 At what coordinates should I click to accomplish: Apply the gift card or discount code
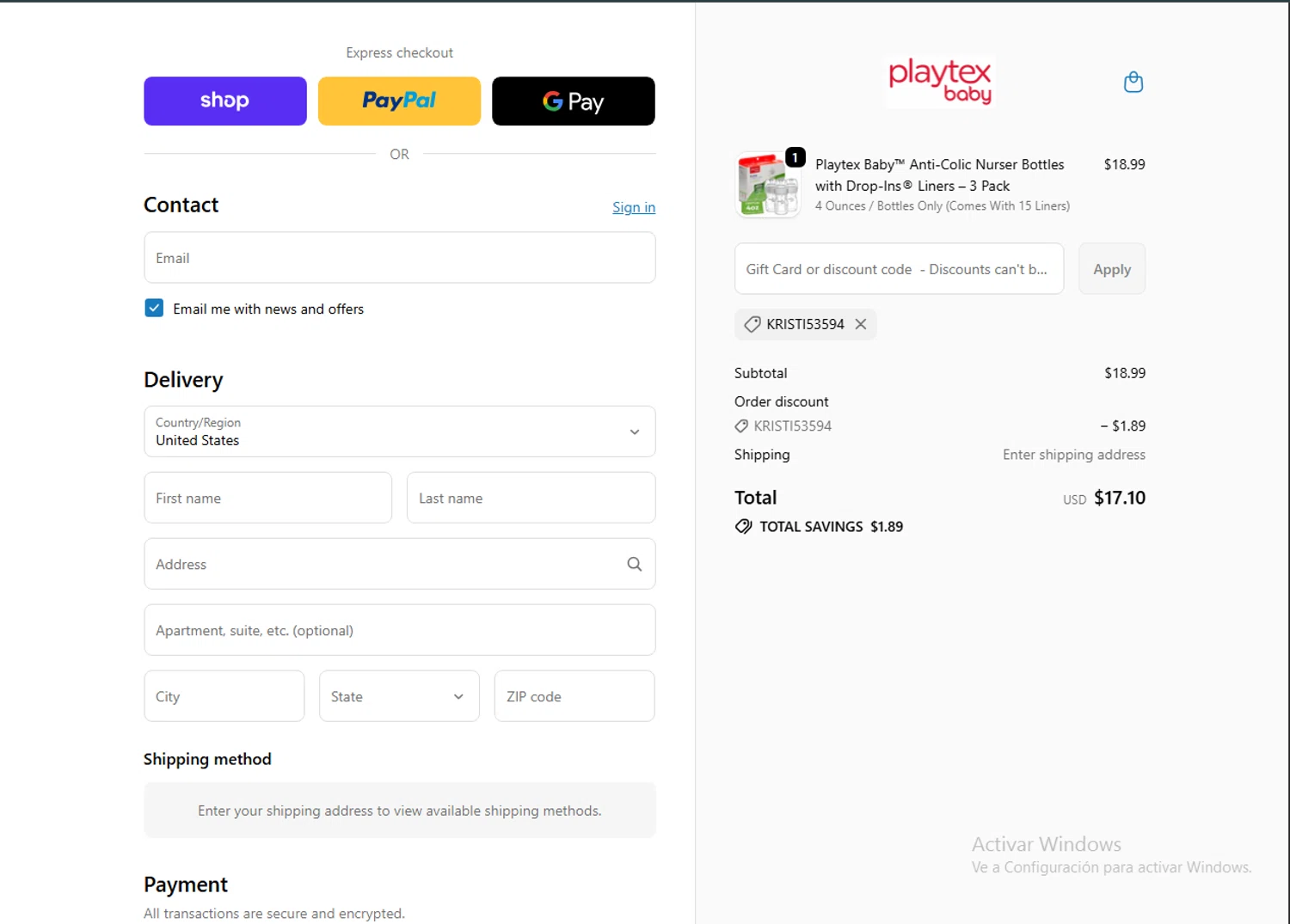[1112, 269]
